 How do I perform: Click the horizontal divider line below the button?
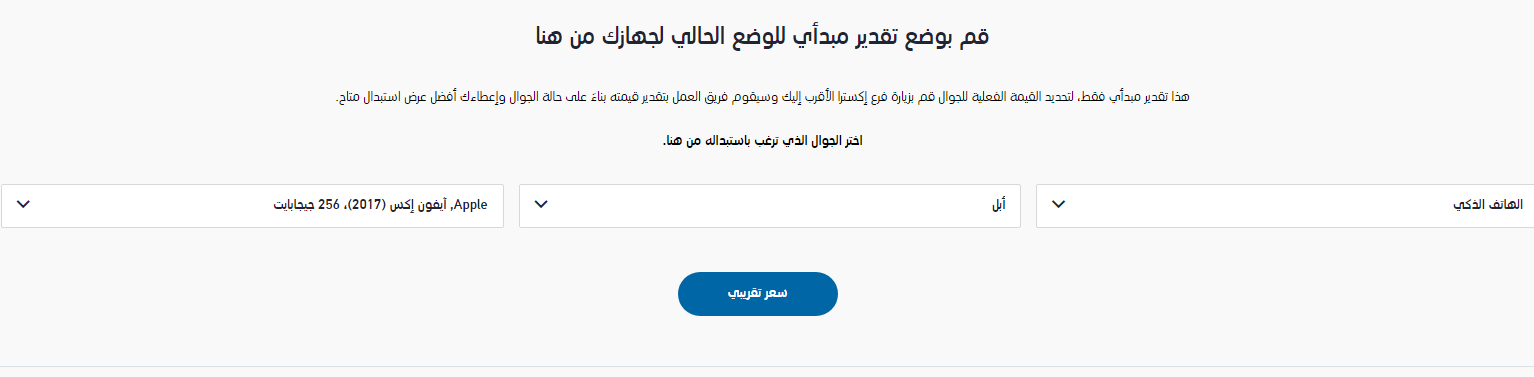click(767, 366)
